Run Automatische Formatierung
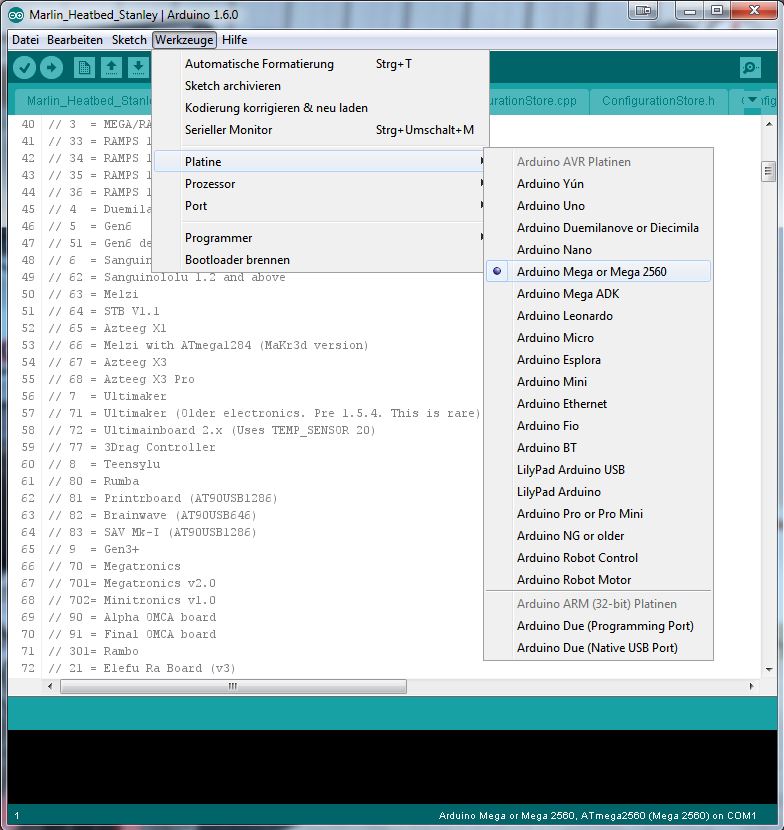784x830 pixels. (320, 64)
